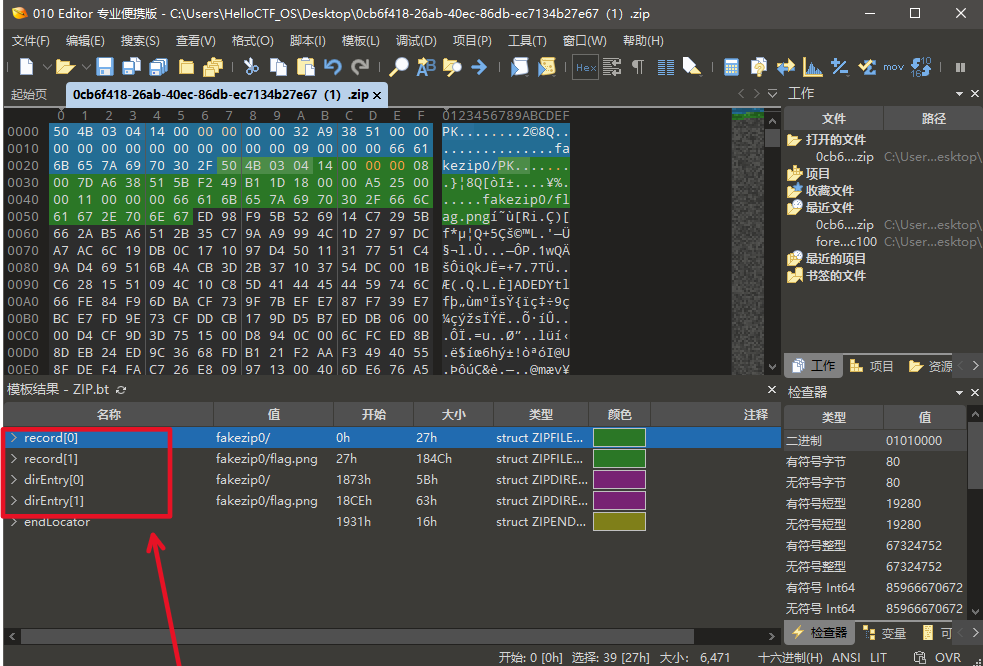Click the purple color swatch for dirEntry[0]
983x666 pixels.
(619, 480)
